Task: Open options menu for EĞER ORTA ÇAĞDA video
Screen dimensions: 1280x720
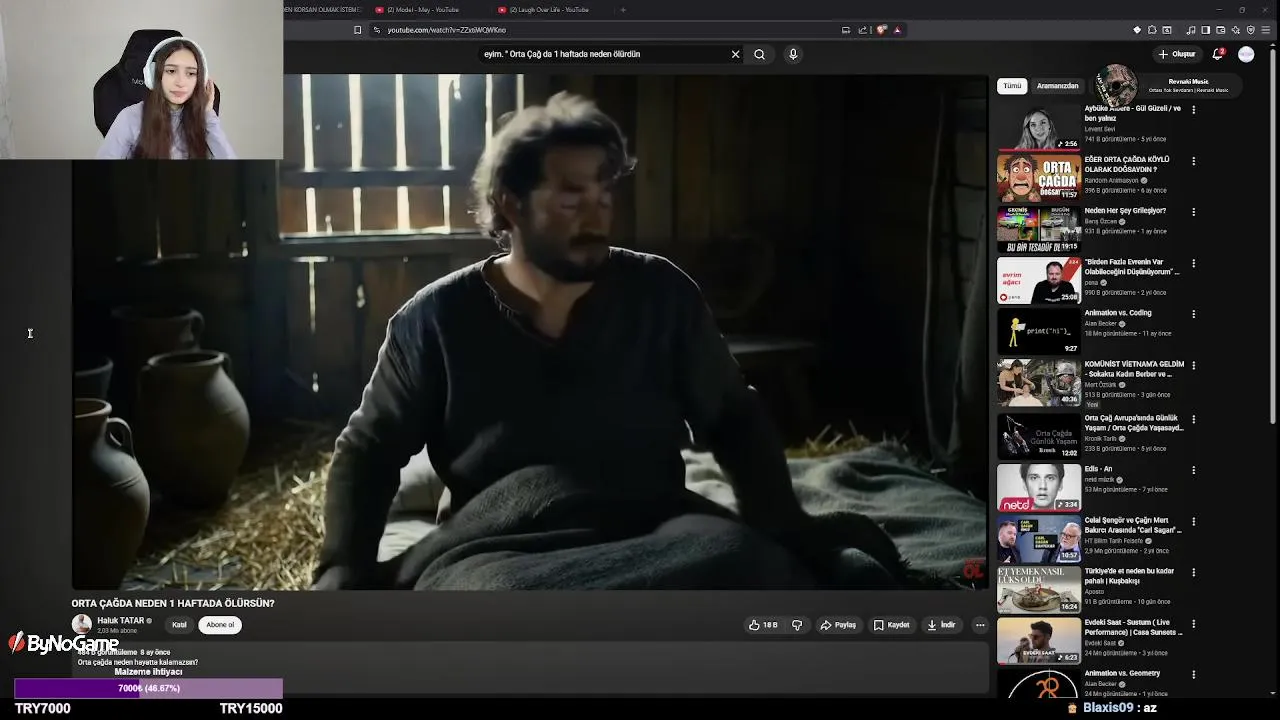Action: tap(1193, 161)
